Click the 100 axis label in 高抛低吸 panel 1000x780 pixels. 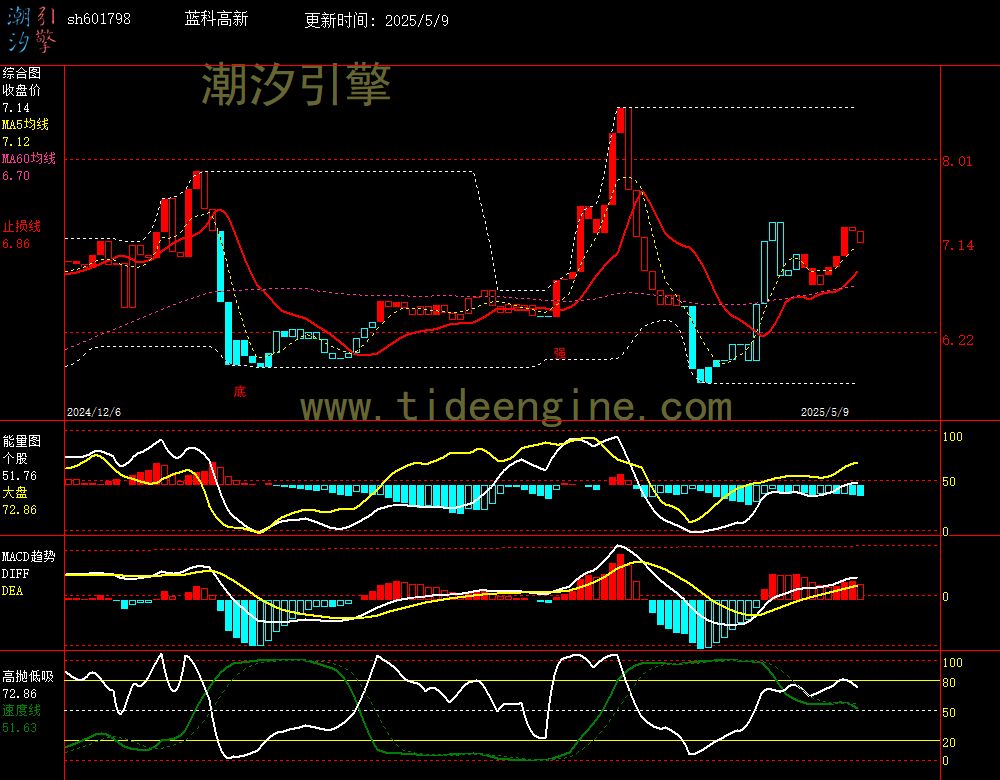[952, 663]
